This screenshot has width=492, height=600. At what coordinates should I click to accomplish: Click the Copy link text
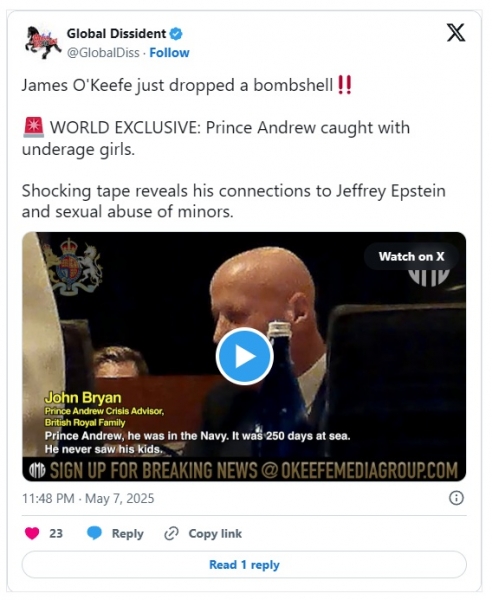pyautogui.click(x=215, y=533)
